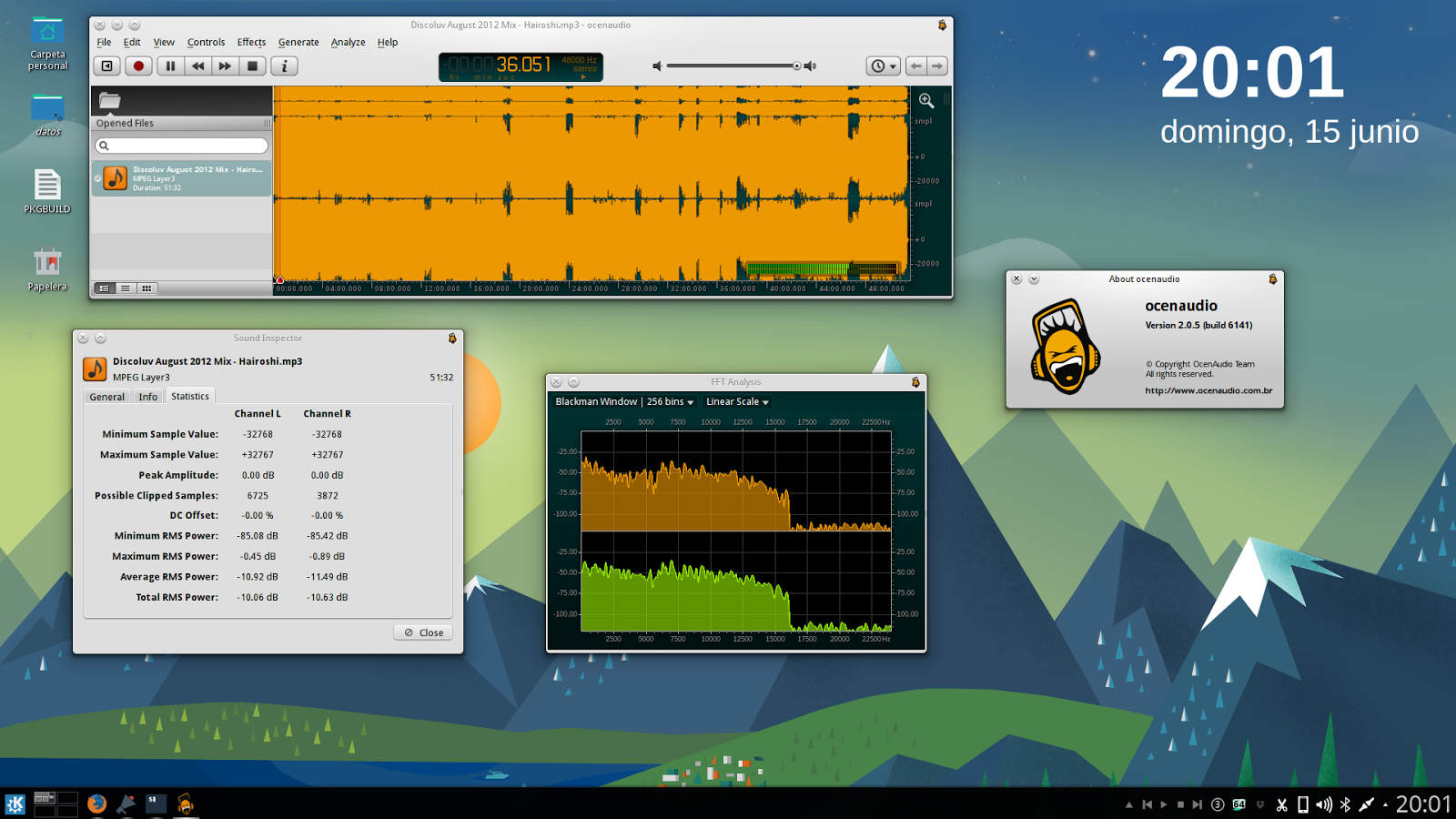Open the File menu

(x=104, y=42)
